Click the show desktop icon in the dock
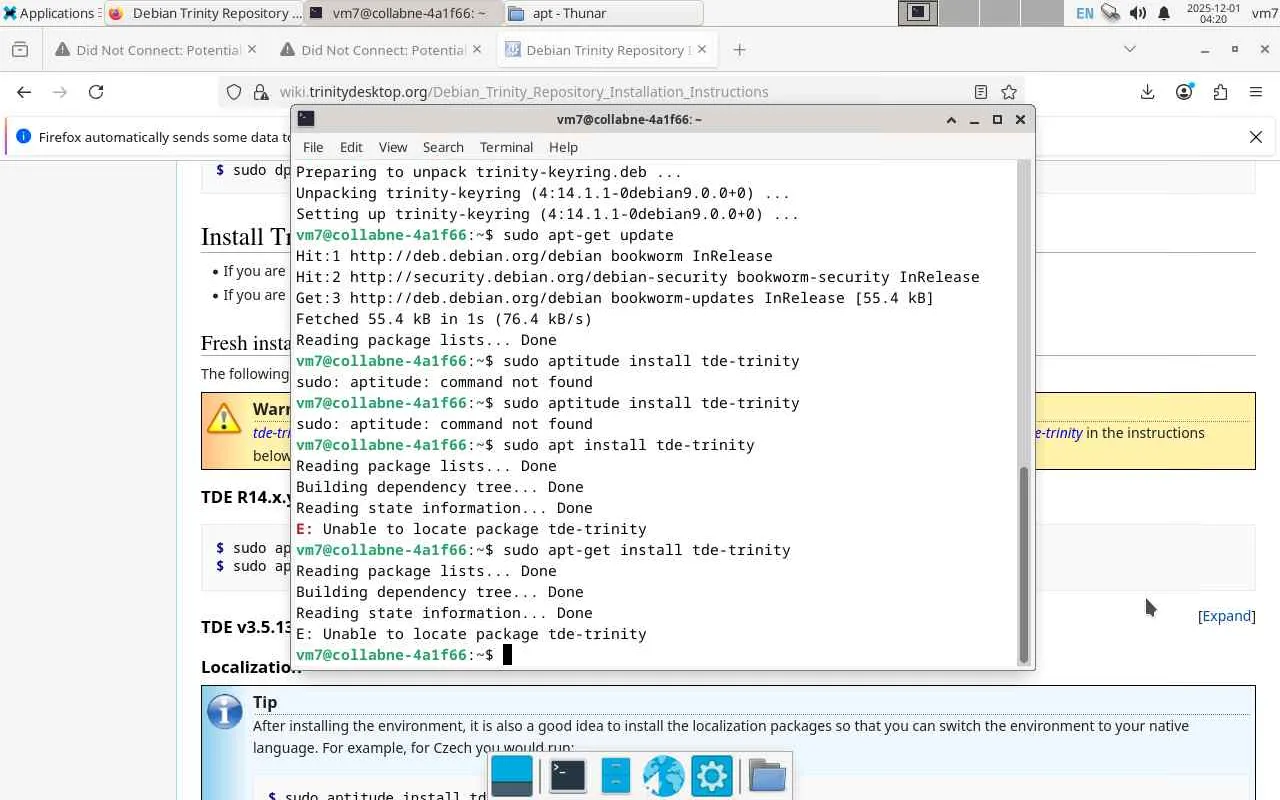The height and width of the screenshot is (800, 1280). coord(512,776)
